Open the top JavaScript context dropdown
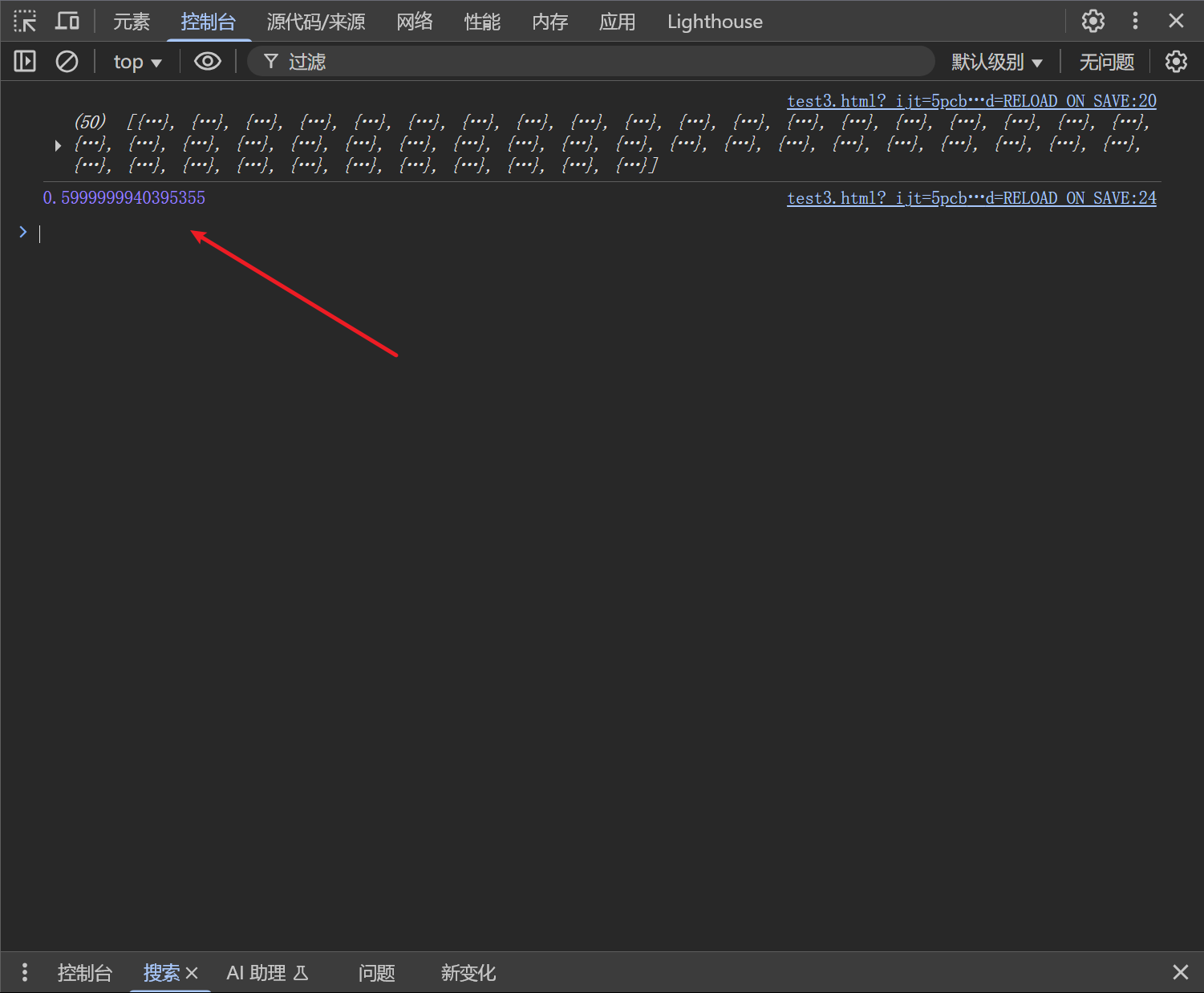This screenshot has height=993, width=1204. pos(137,62)
